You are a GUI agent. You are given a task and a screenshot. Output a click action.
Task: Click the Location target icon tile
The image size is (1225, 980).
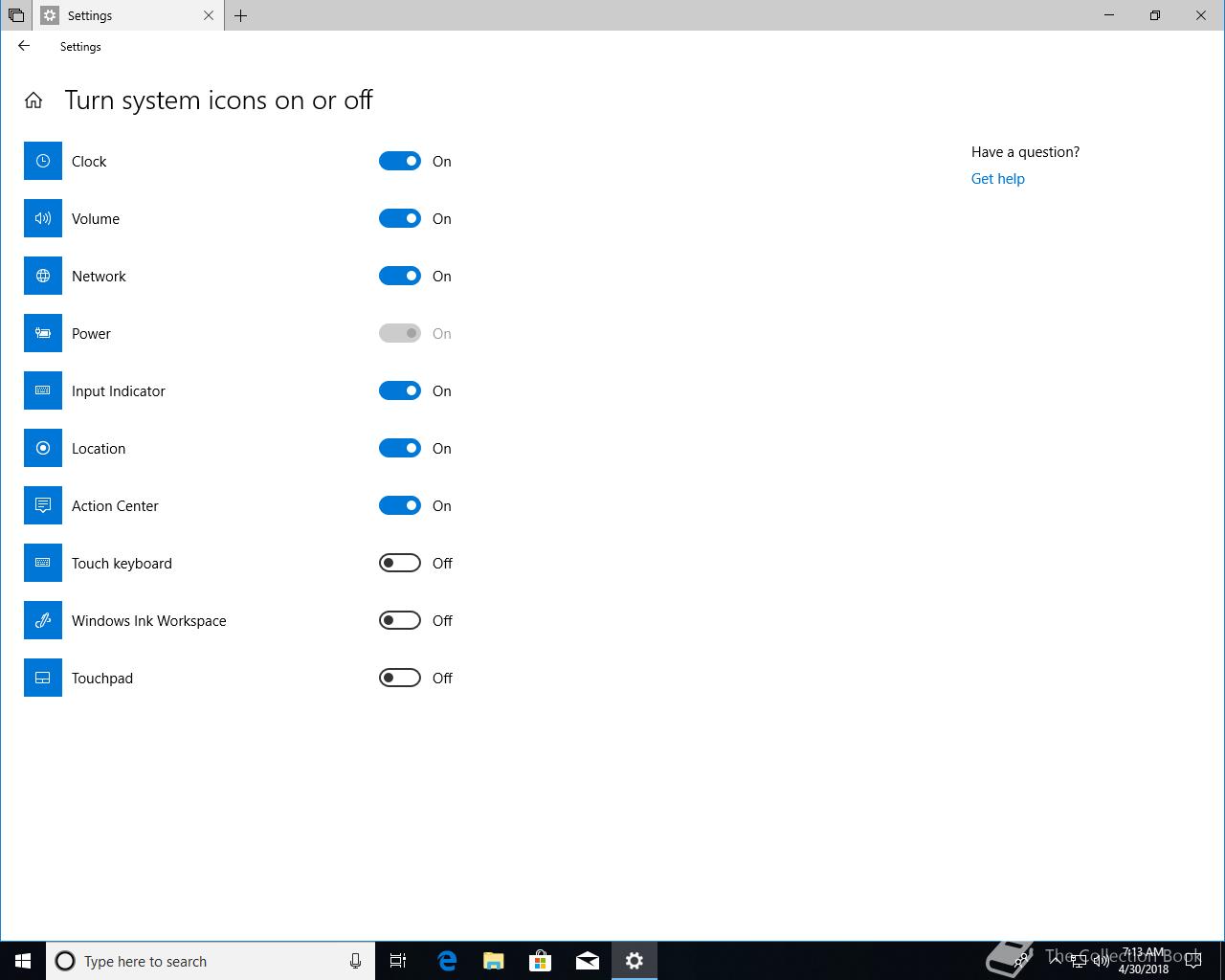[43, 448]
